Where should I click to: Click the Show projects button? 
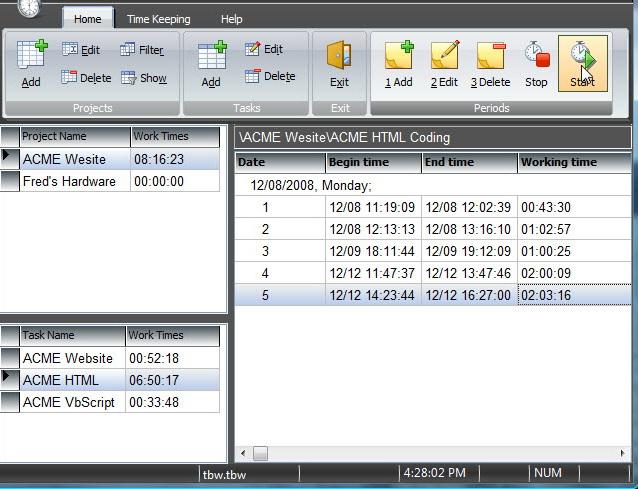coord(144,77)
